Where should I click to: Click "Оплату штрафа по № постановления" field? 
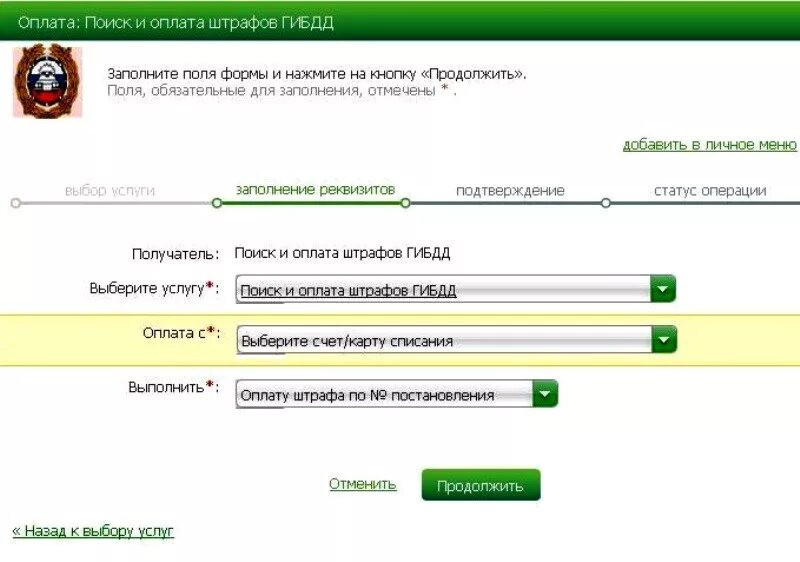pyautogui.click(x=396, y=394)
